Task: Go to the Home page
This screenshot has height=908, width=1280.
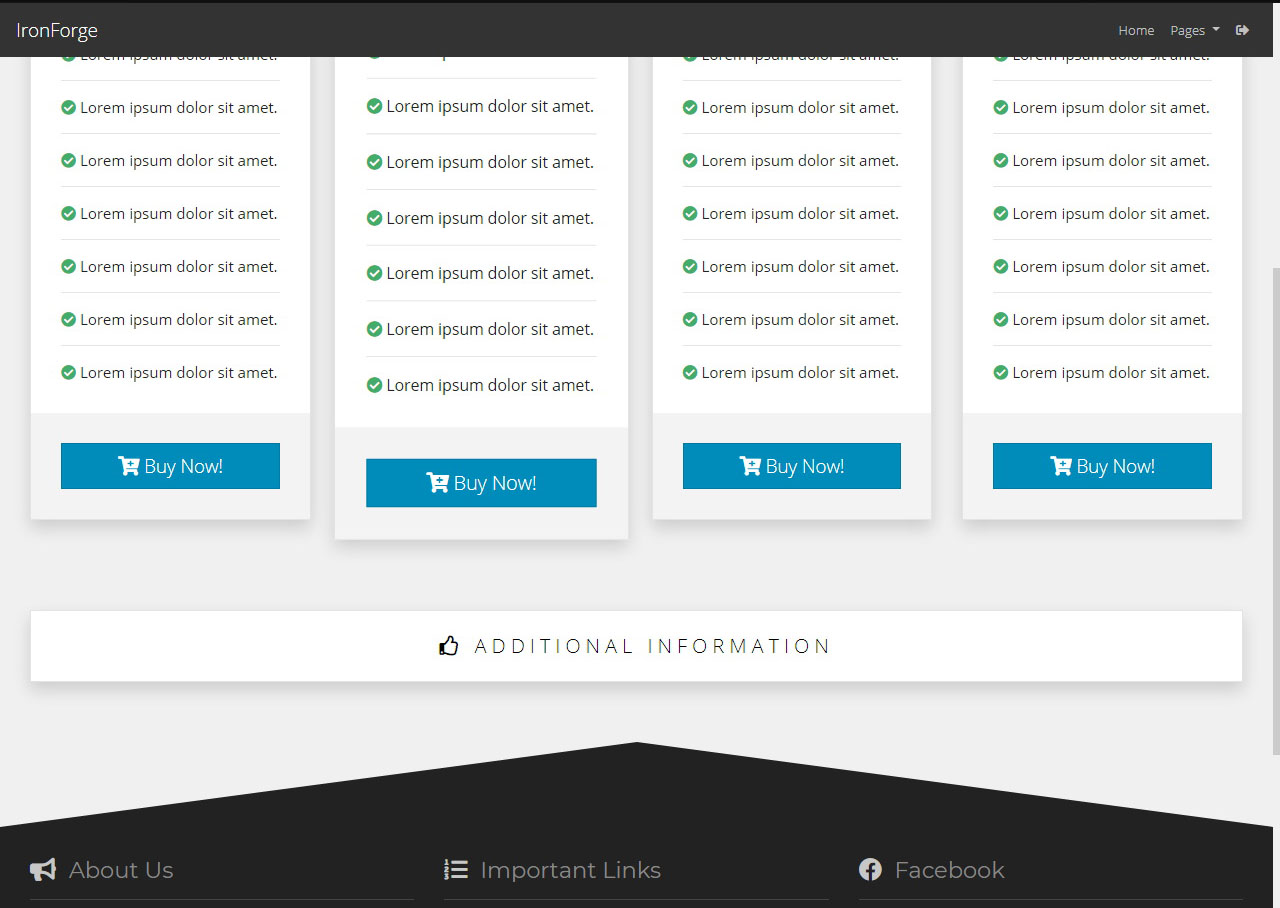Action: (1136, 30)
